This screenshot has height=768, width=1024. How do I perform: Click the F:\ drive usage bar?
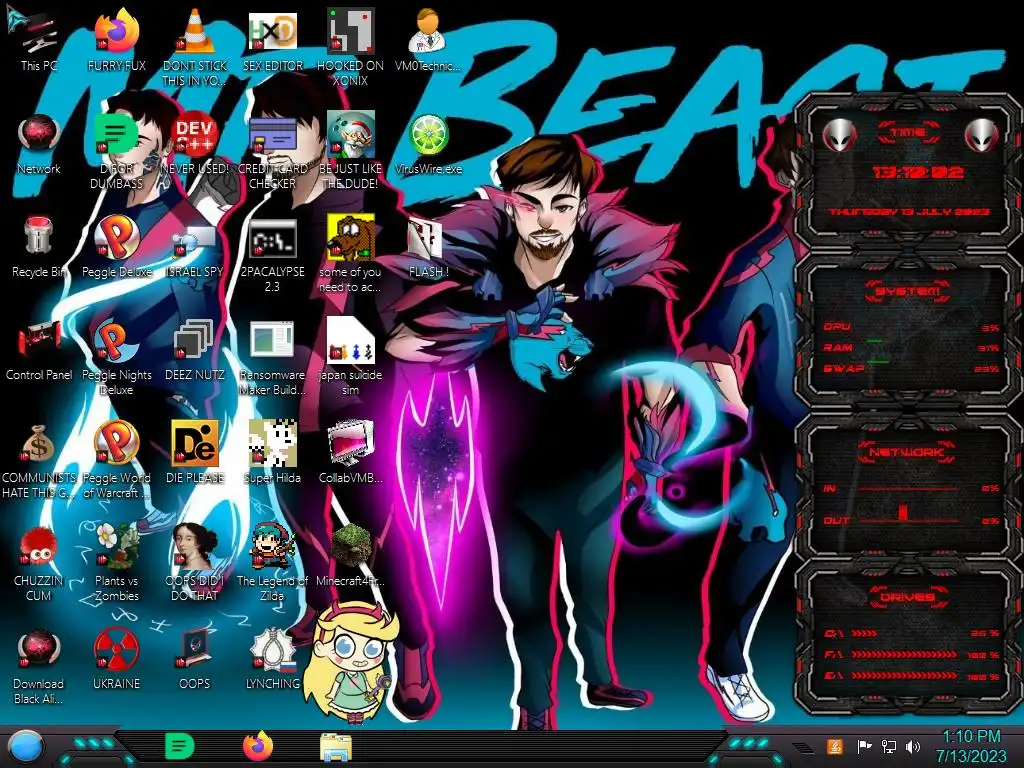pyautogui.click(x=904, y=654)
